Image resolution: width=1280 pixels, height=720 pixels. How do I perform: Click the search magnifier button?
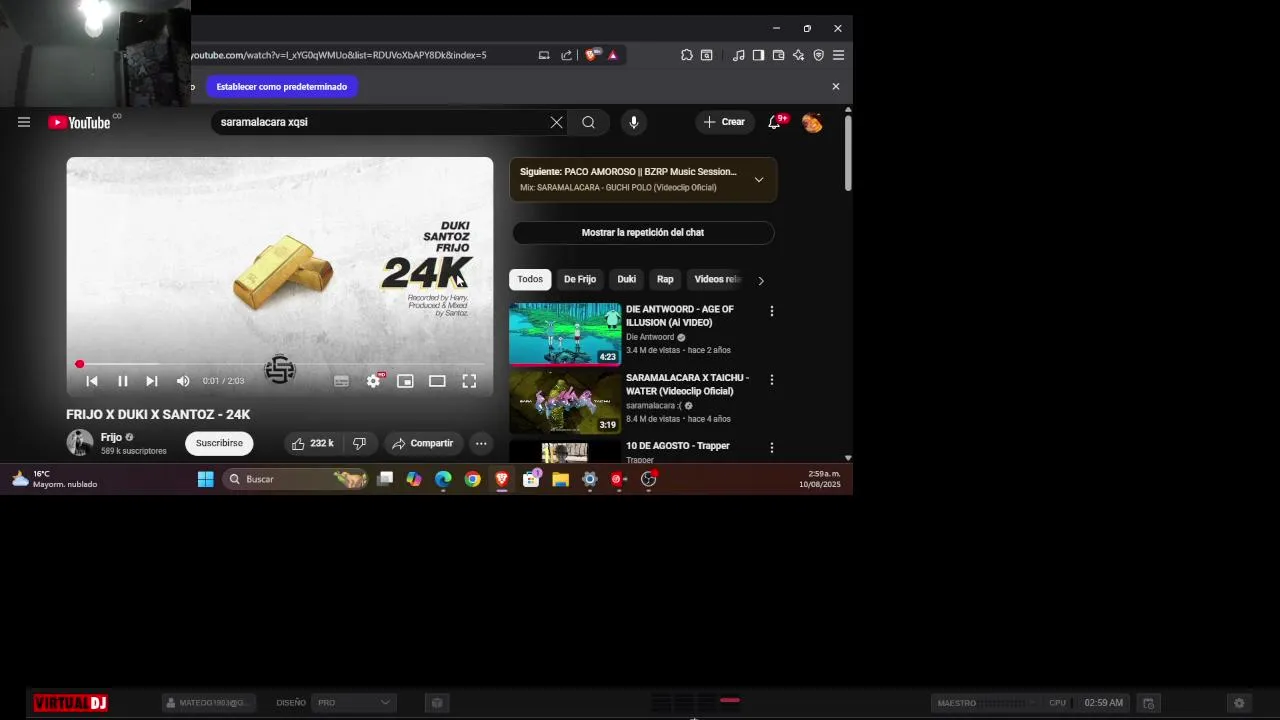[588, 122]
